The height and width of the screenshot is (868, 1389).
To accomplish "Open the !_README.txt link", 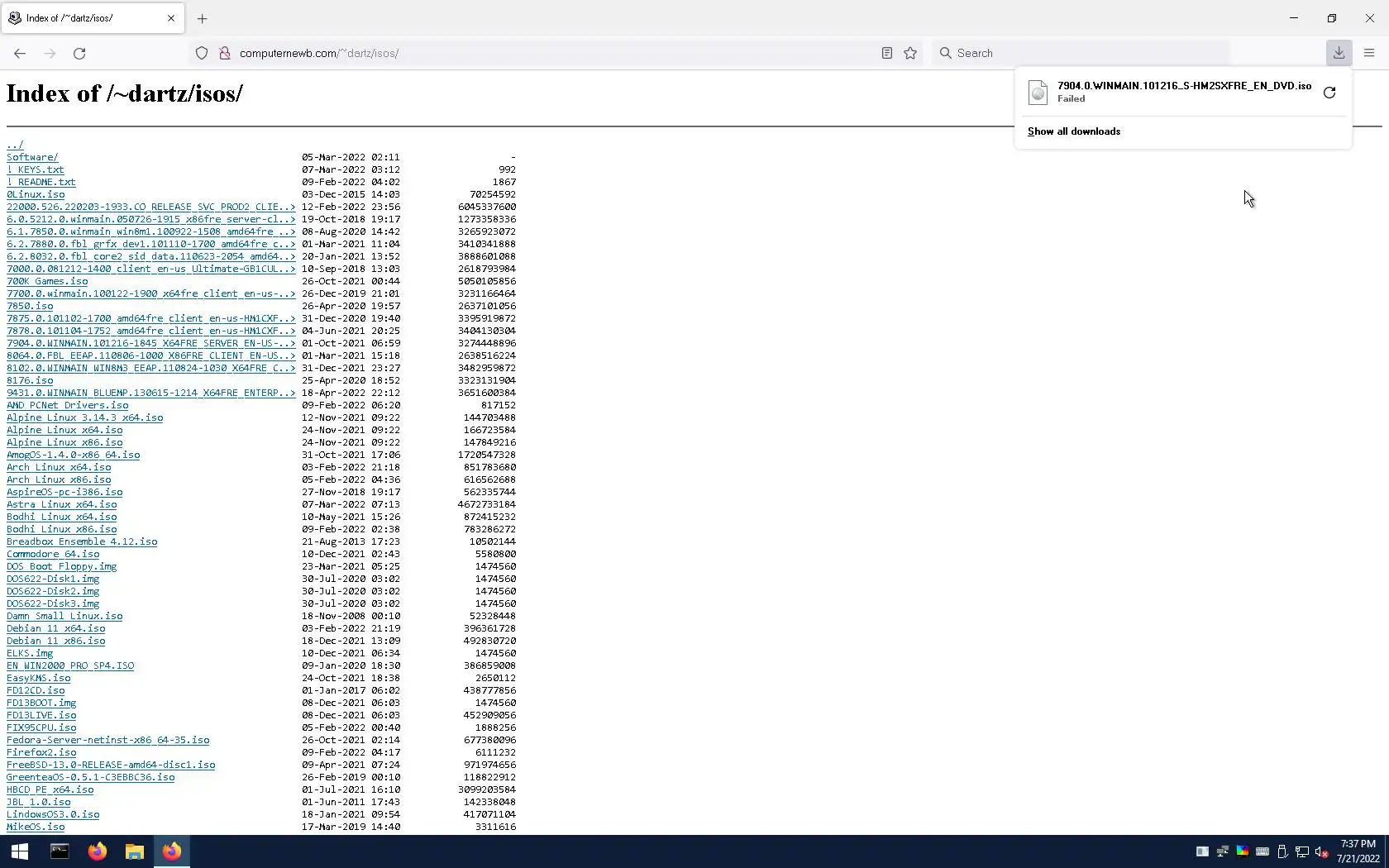I will coord(41,182).
